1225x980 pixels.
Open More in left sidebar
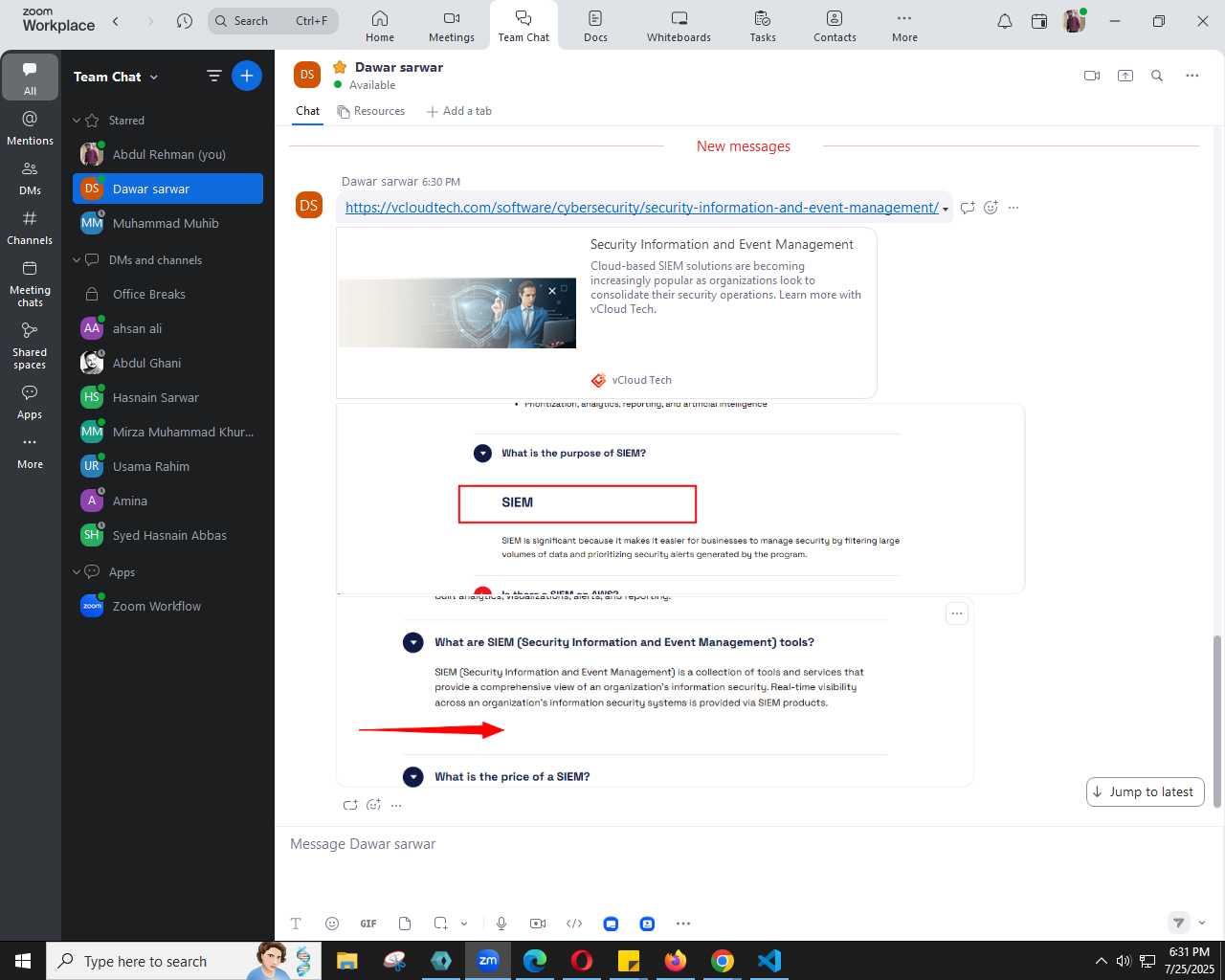coord(31,452)
